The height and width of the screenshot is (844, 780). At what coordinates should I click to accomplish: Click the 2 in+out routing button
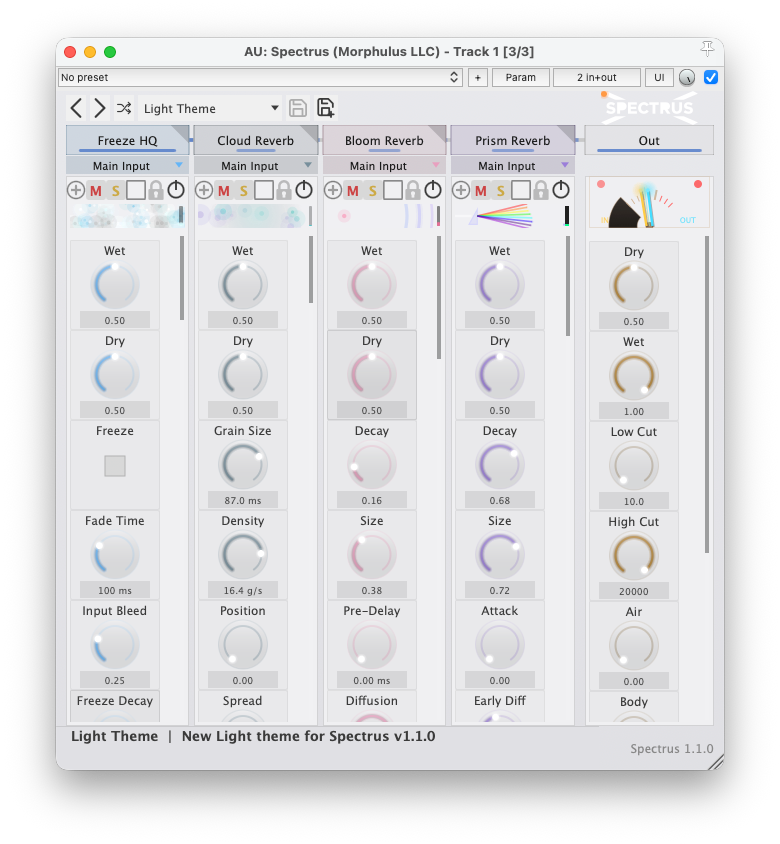[597, 78]
